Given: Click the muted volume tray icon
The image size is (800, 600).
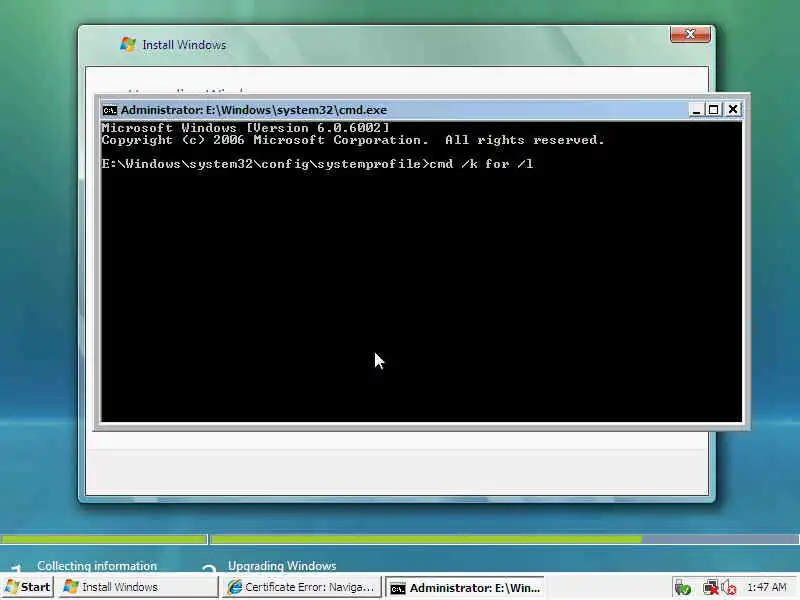Looking at the screenshot, I should point(729,588).
